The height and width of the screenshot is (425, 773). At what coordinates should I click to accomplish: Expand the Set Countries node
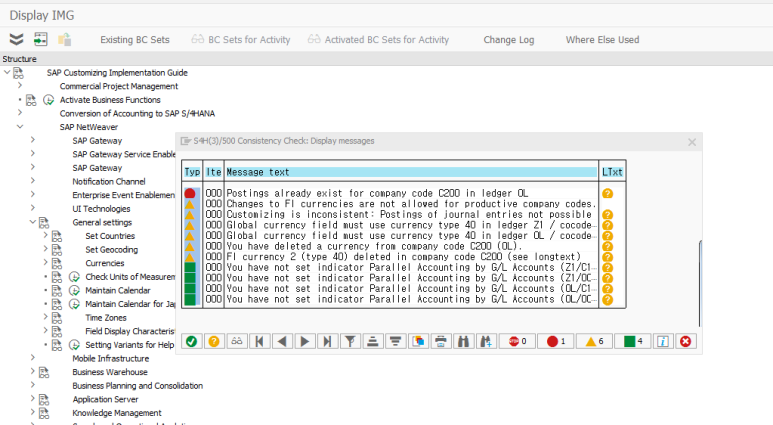click(45, 235)
